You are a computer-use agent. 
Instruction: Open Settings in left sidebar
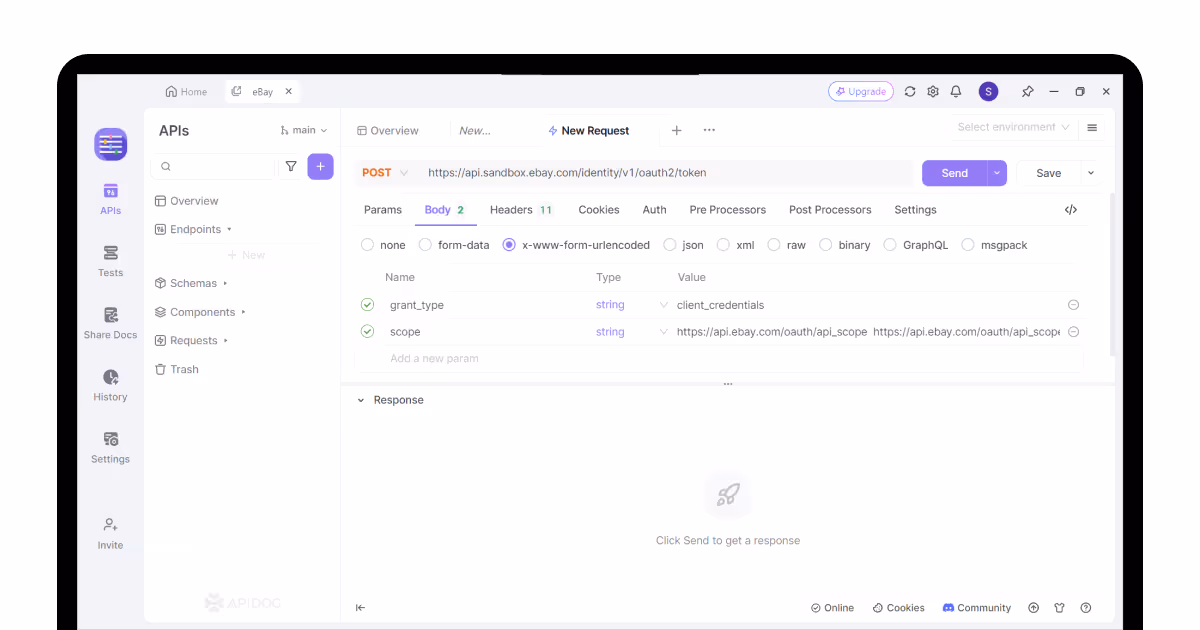[x=110, y=447]
